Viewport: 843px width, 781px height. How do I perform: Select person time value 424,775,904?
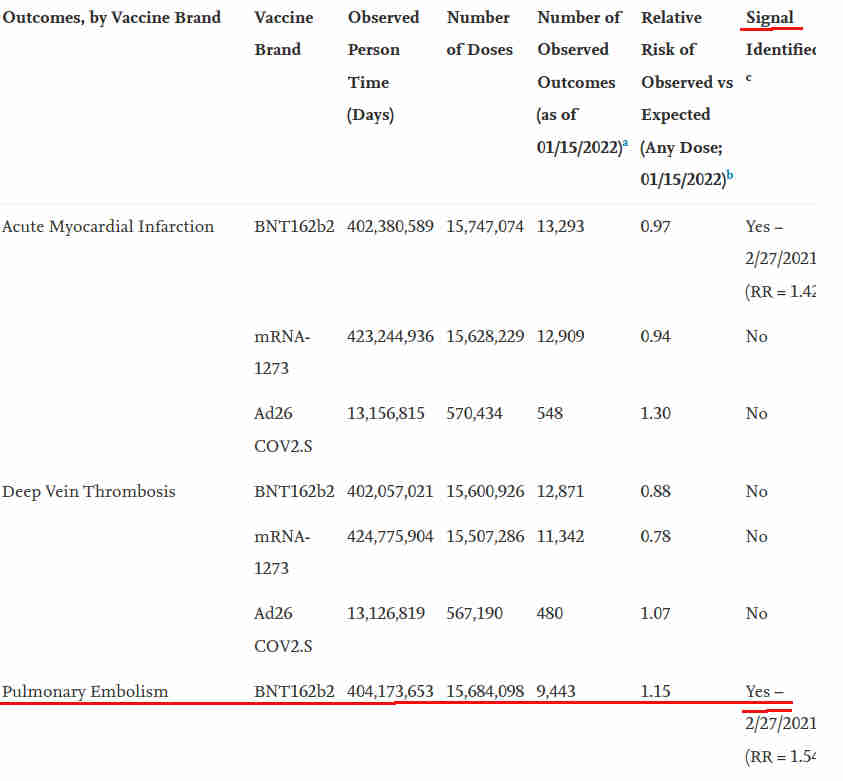click(390, 536)
